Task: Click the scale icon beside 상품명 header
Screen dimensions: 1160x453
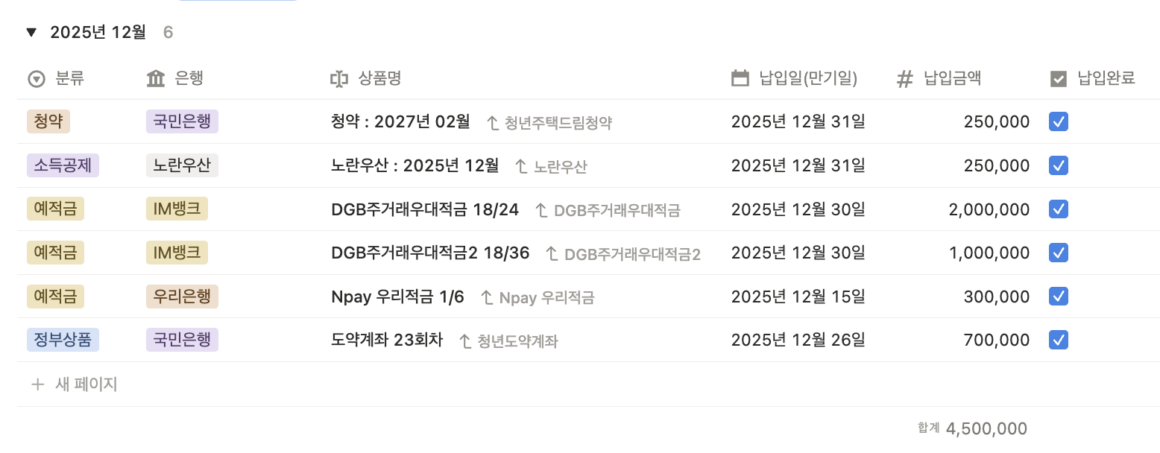Action: [x=340, y=79]
